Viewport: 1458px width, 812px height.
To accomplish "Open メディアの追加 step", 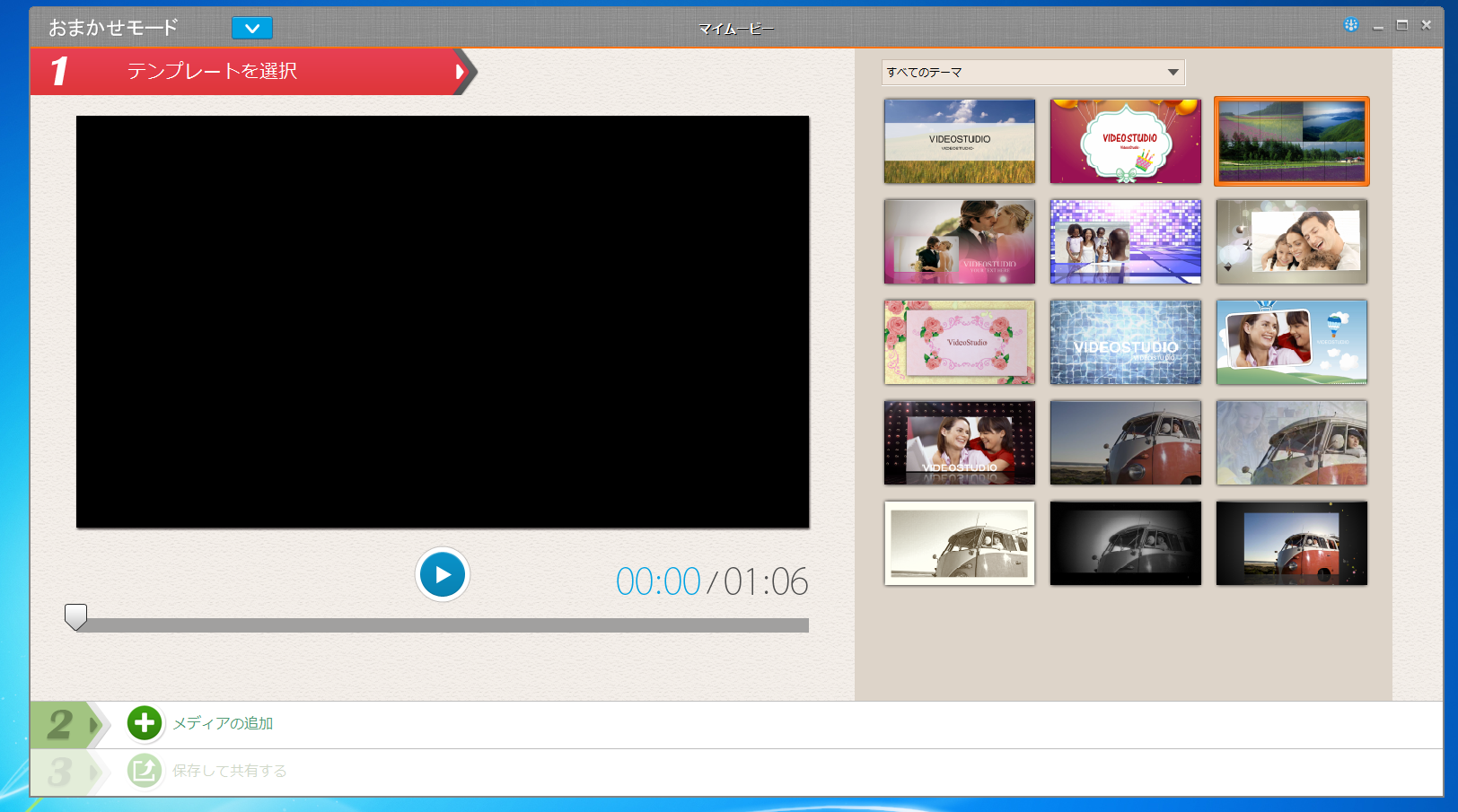I will tap(223, 723).
